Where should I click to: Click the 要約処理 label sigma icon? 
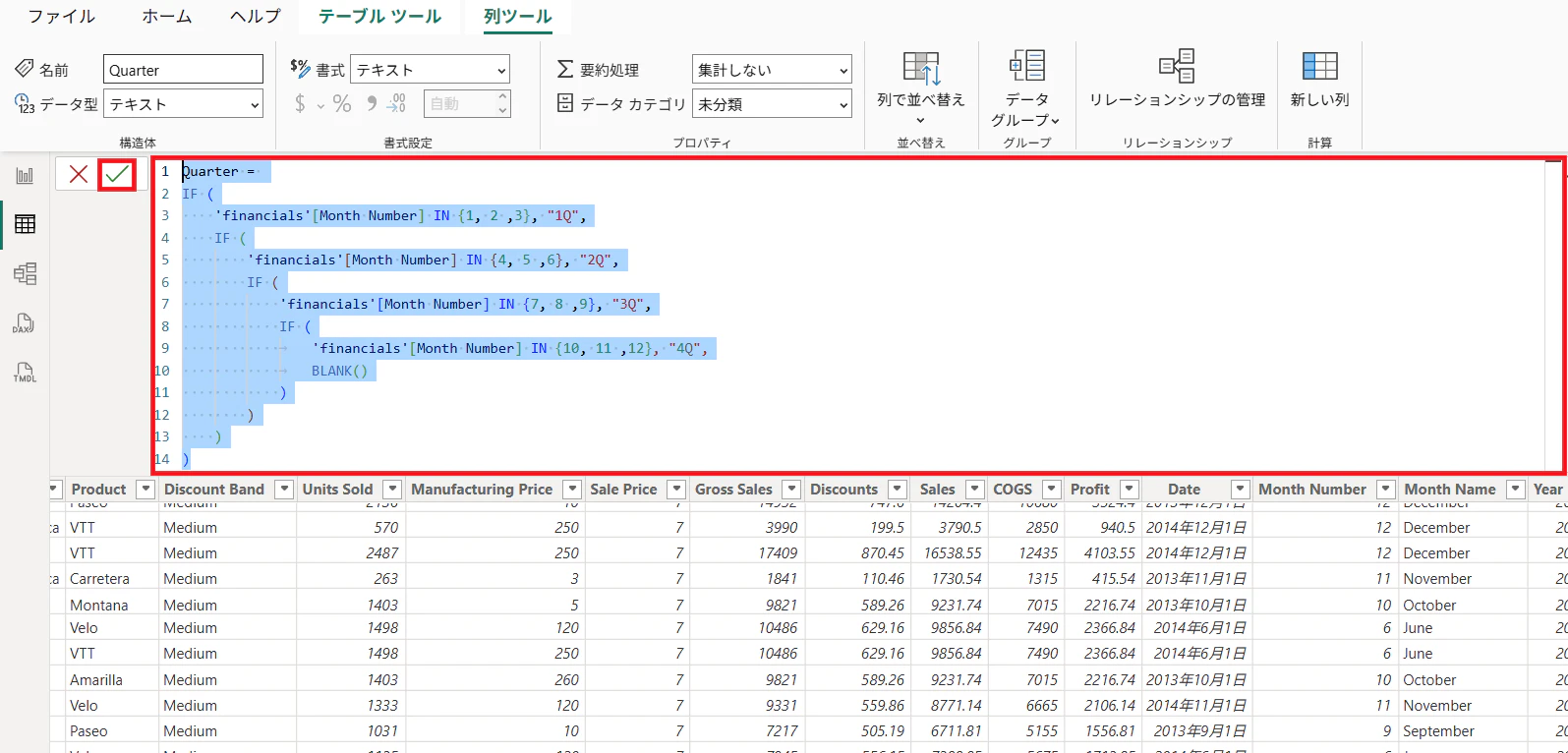coord(565,69)
